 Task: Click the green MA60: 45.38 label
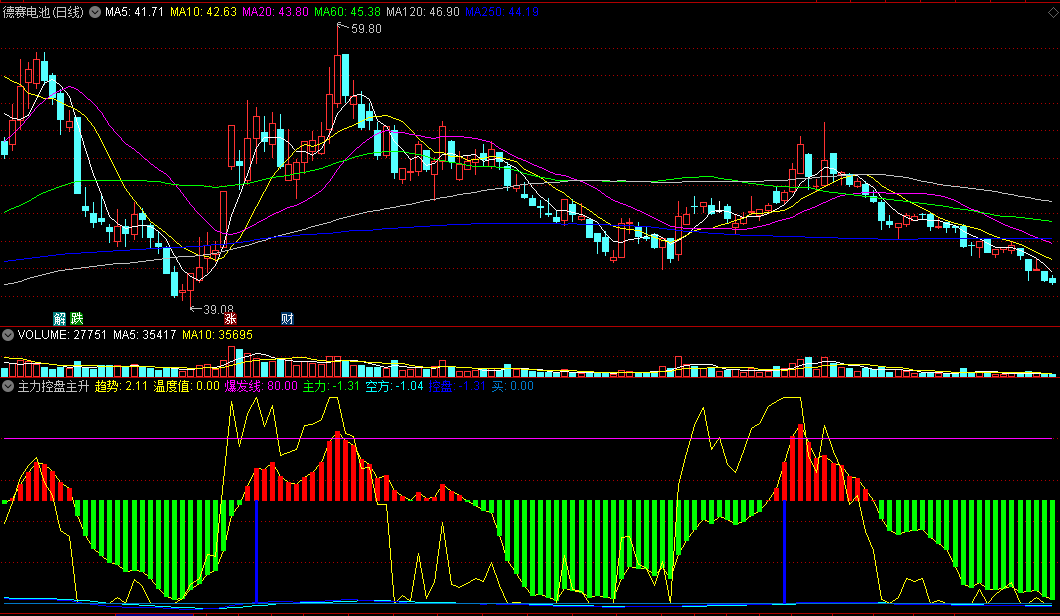click(347, 12)
